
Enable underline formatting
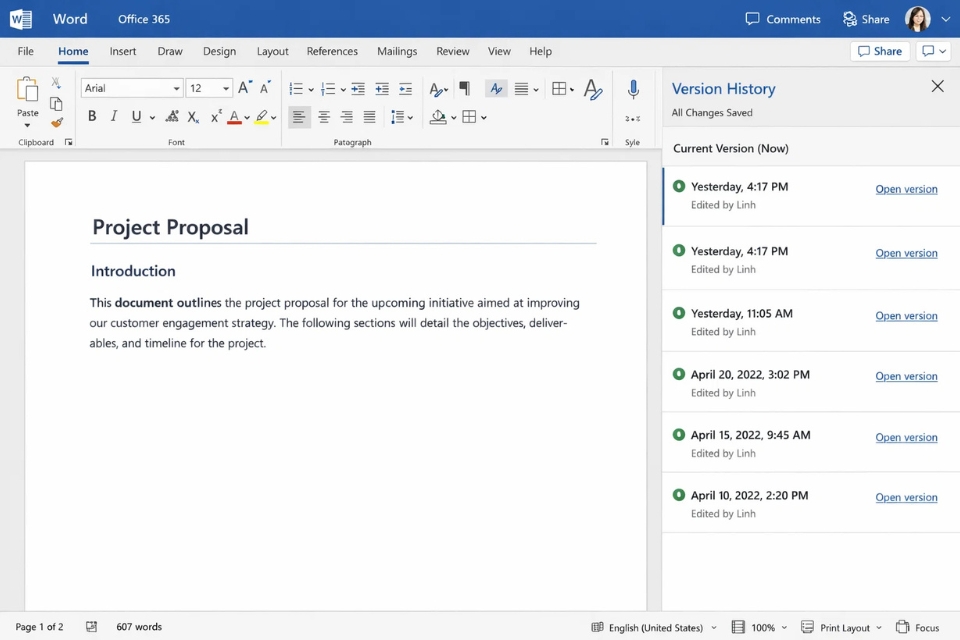tap(138, 116)
